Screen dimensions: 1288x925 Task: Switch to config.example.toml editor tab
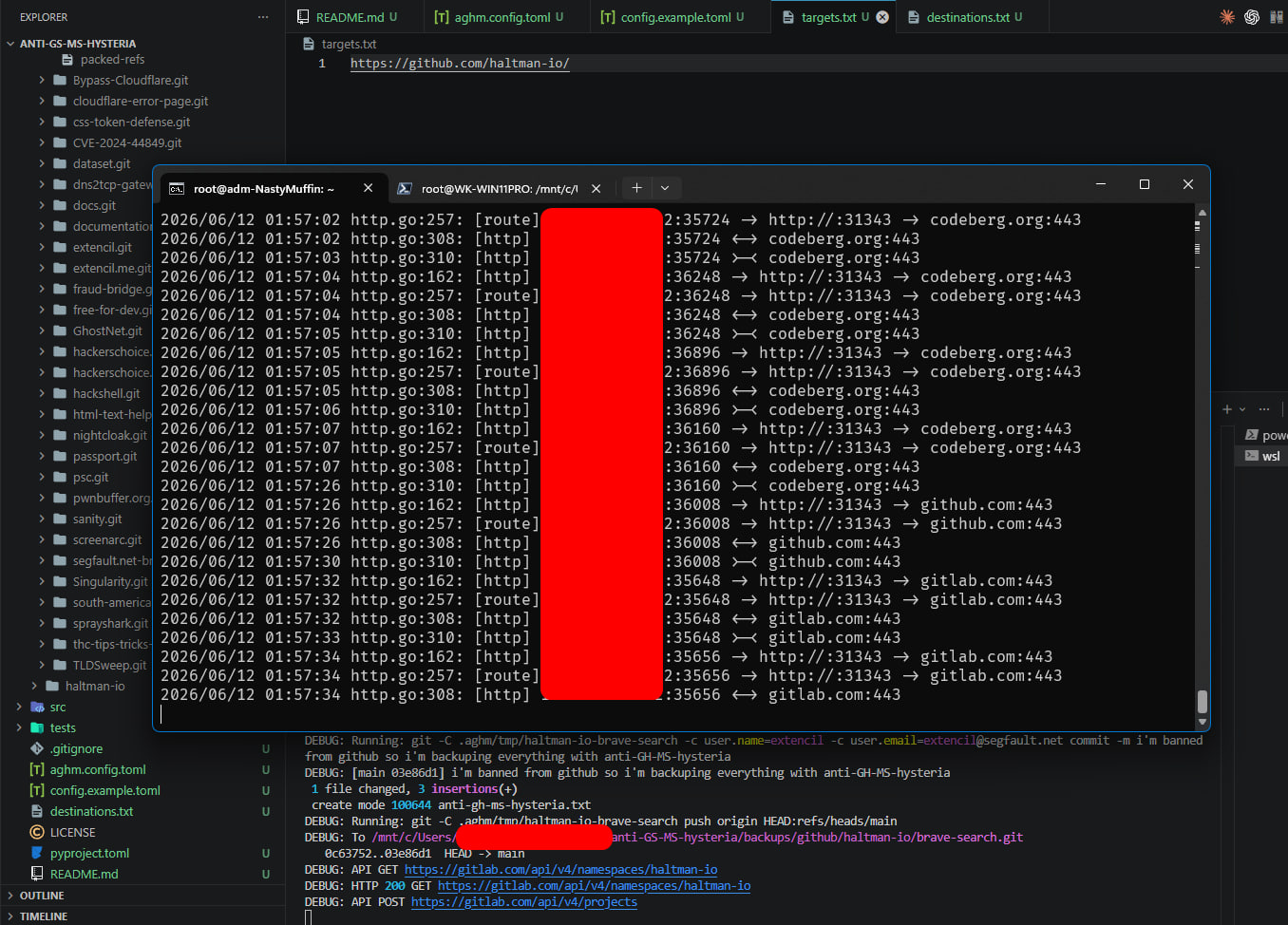[680, 17]
